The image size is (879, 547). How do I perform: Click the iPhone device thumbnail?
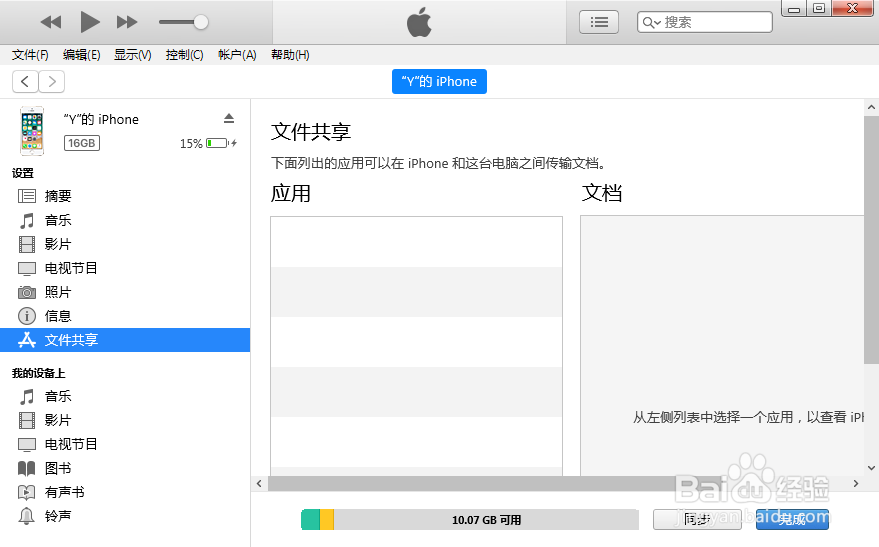[32, 131]
